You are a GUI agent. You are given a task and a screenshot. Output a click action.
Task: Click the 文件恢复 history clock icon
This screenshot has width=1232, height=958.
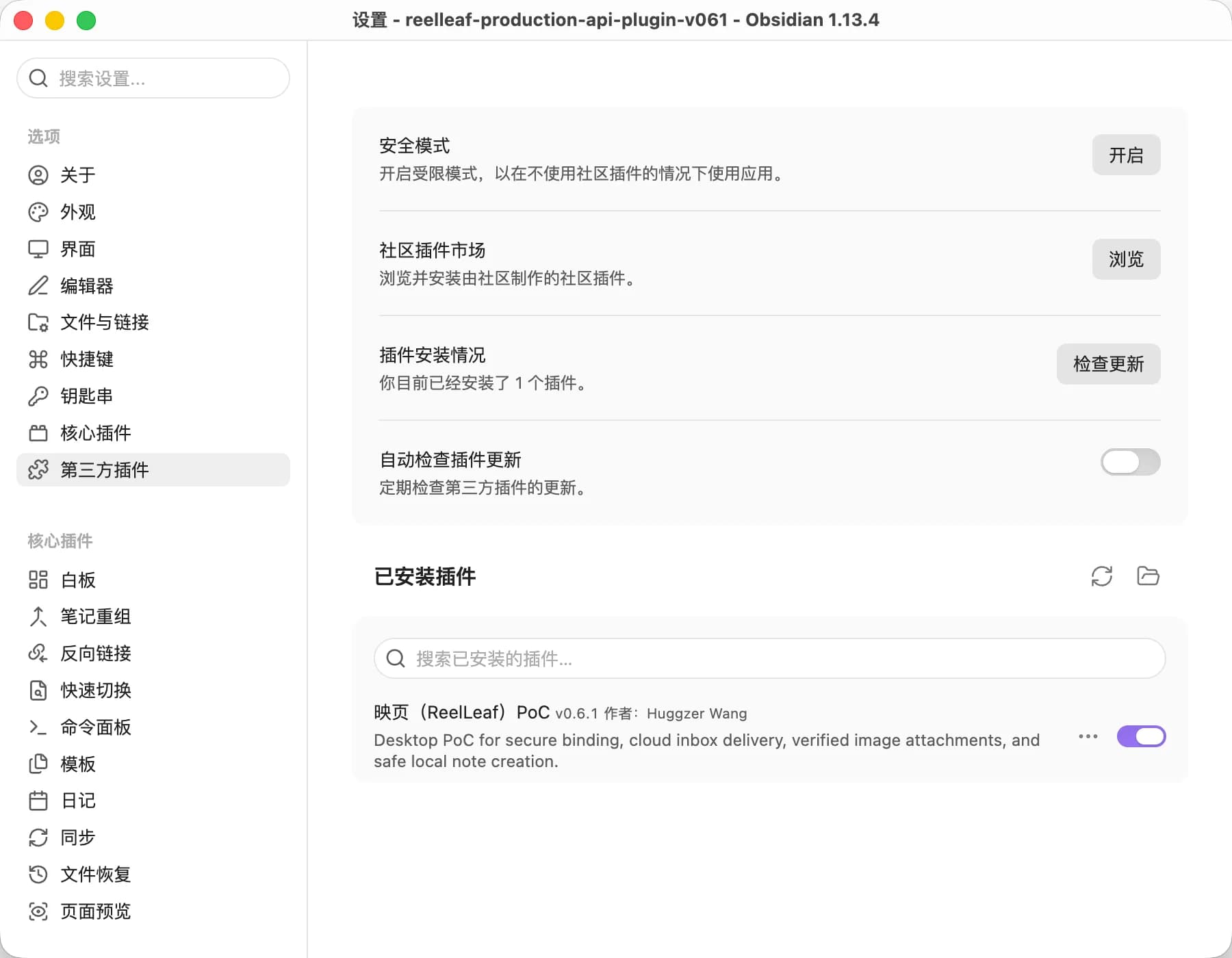point(38,875)
